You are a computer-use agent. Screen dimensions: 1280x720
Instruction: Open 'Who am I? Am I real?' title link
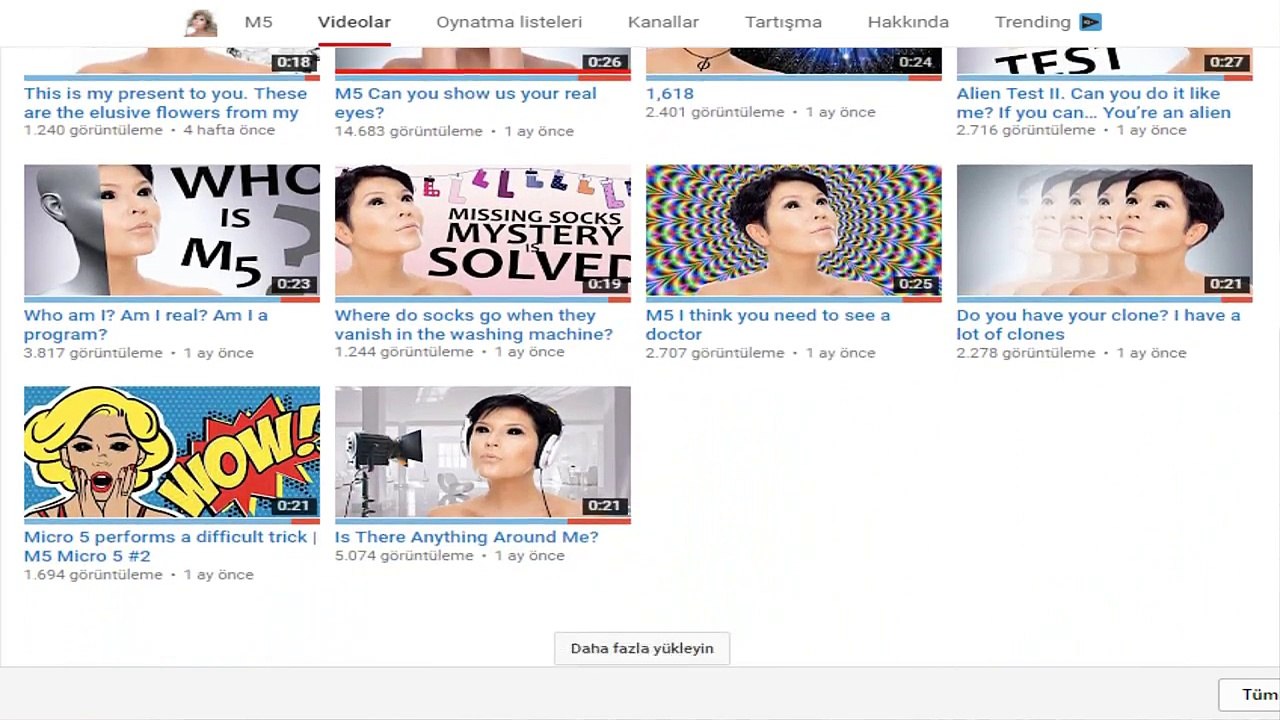point(146,325)
